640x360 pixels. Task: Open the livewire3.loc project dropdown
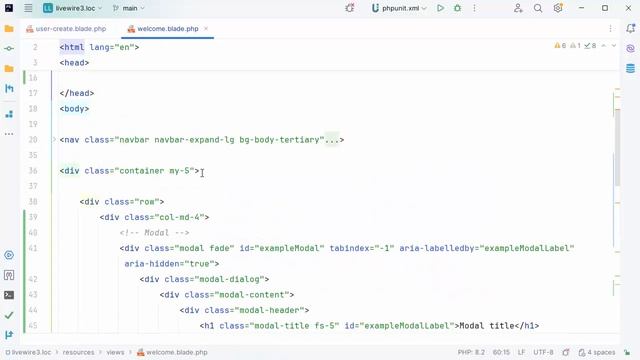click(x=73, y=8)
